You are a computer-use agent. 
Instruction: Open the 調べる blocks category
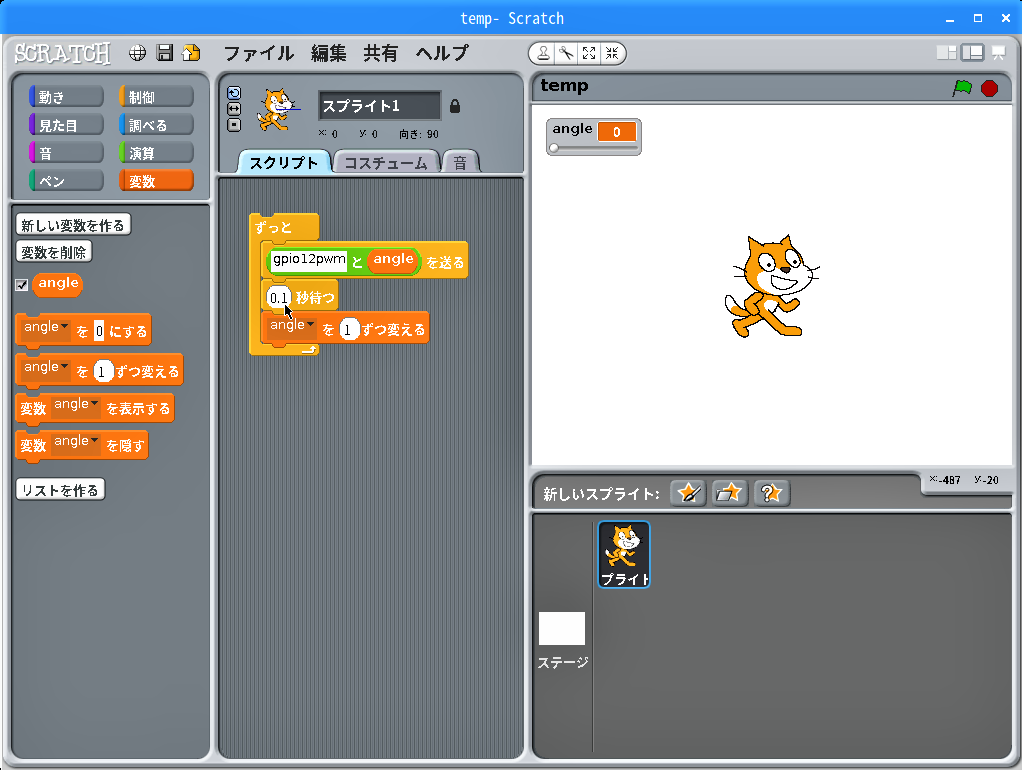(x=156, y=125)
